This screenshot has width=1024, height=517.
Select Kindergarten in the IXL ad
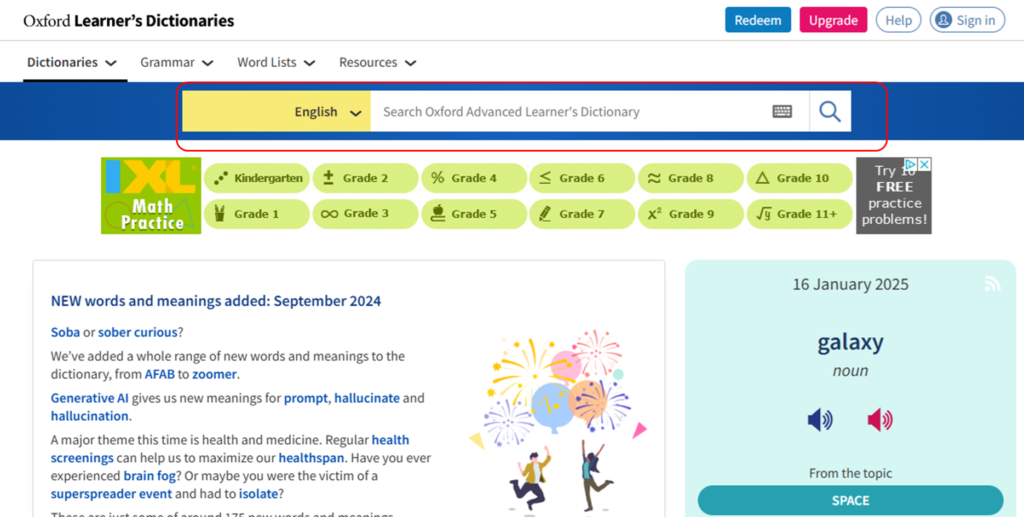pos(257,178)
